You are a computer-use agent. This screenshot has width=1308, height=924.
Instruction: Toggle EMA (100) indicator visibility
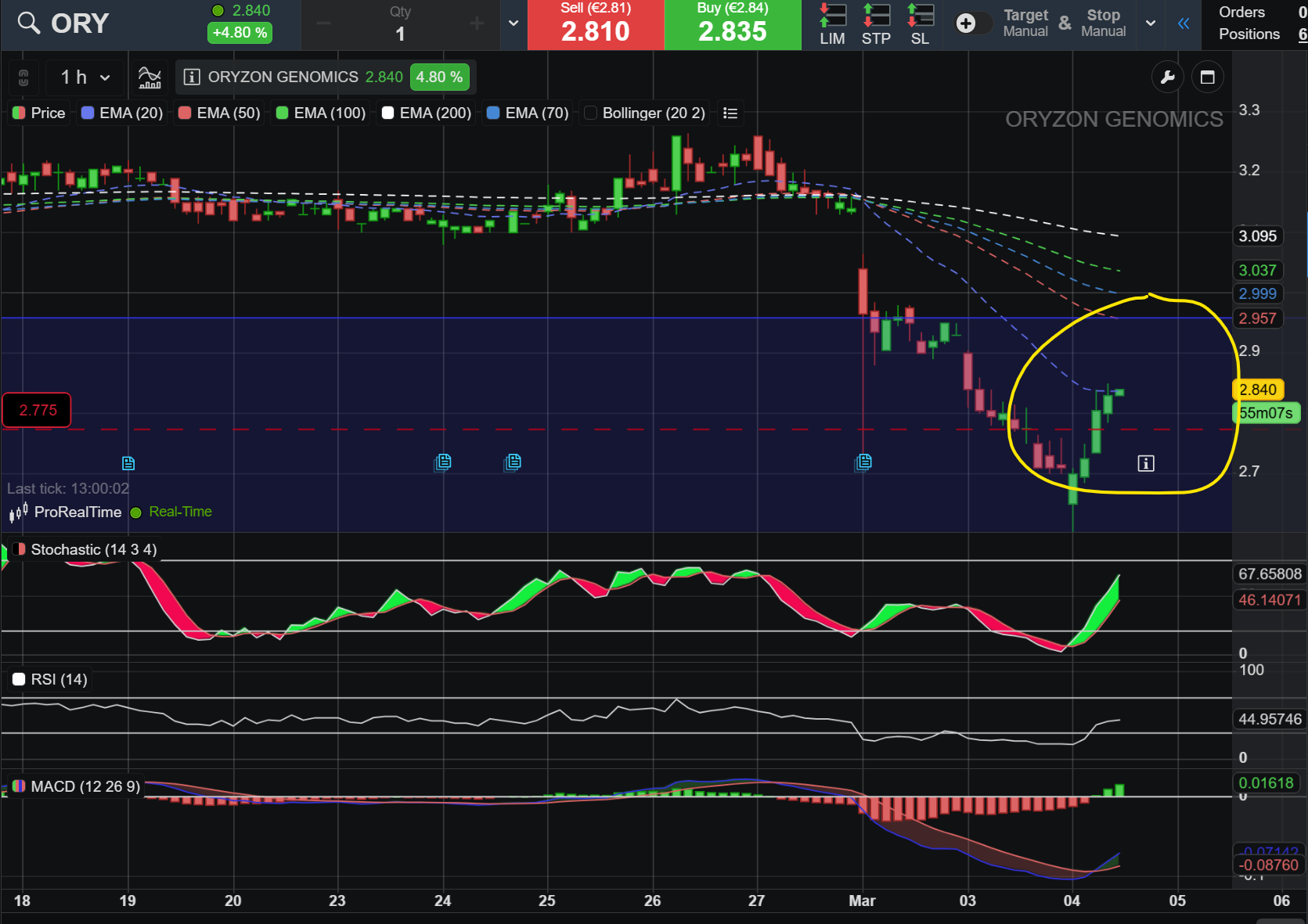pyautogui.click(x=321, y=113)
